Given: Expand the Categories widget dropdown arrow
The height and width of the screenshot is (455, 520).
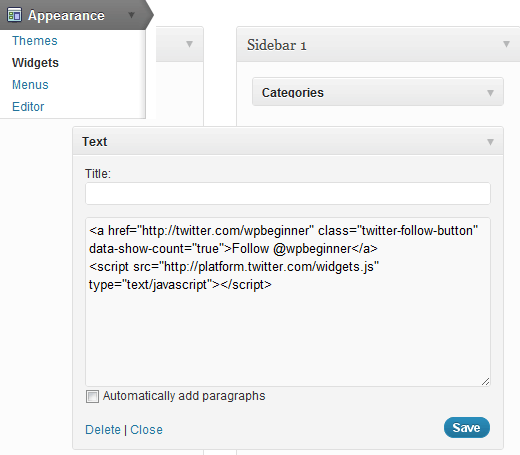Looking at the screenshot, I should [x=490, y=93].
